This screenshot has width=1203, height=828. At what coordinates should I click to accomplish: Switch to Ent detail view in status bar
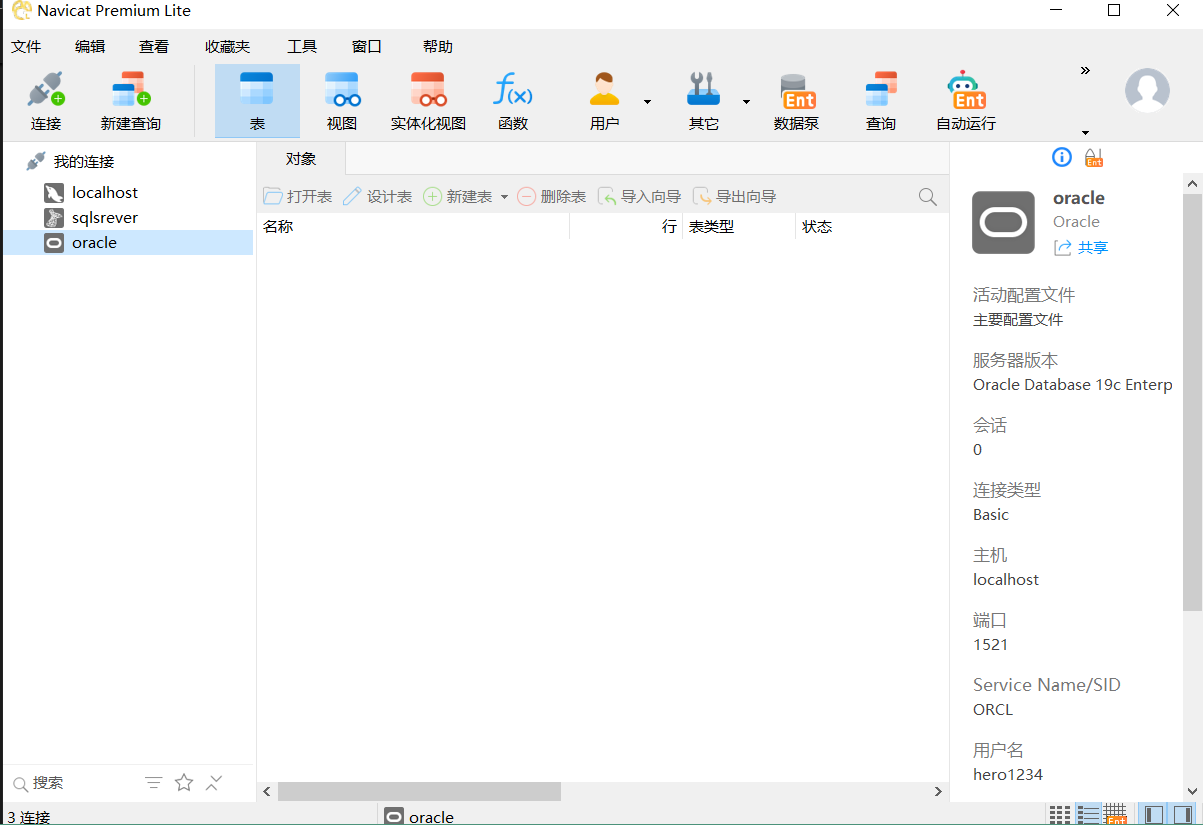pyautogui.click(x=1115, y=815)
